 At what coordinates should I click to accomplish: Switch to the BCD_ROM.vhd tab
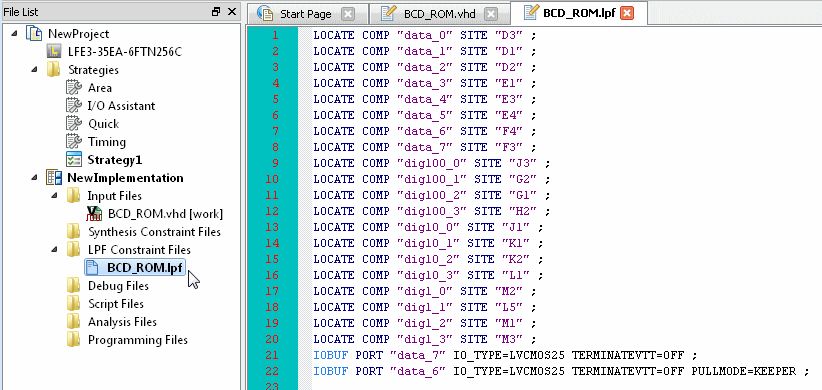(x=439, y=14)
